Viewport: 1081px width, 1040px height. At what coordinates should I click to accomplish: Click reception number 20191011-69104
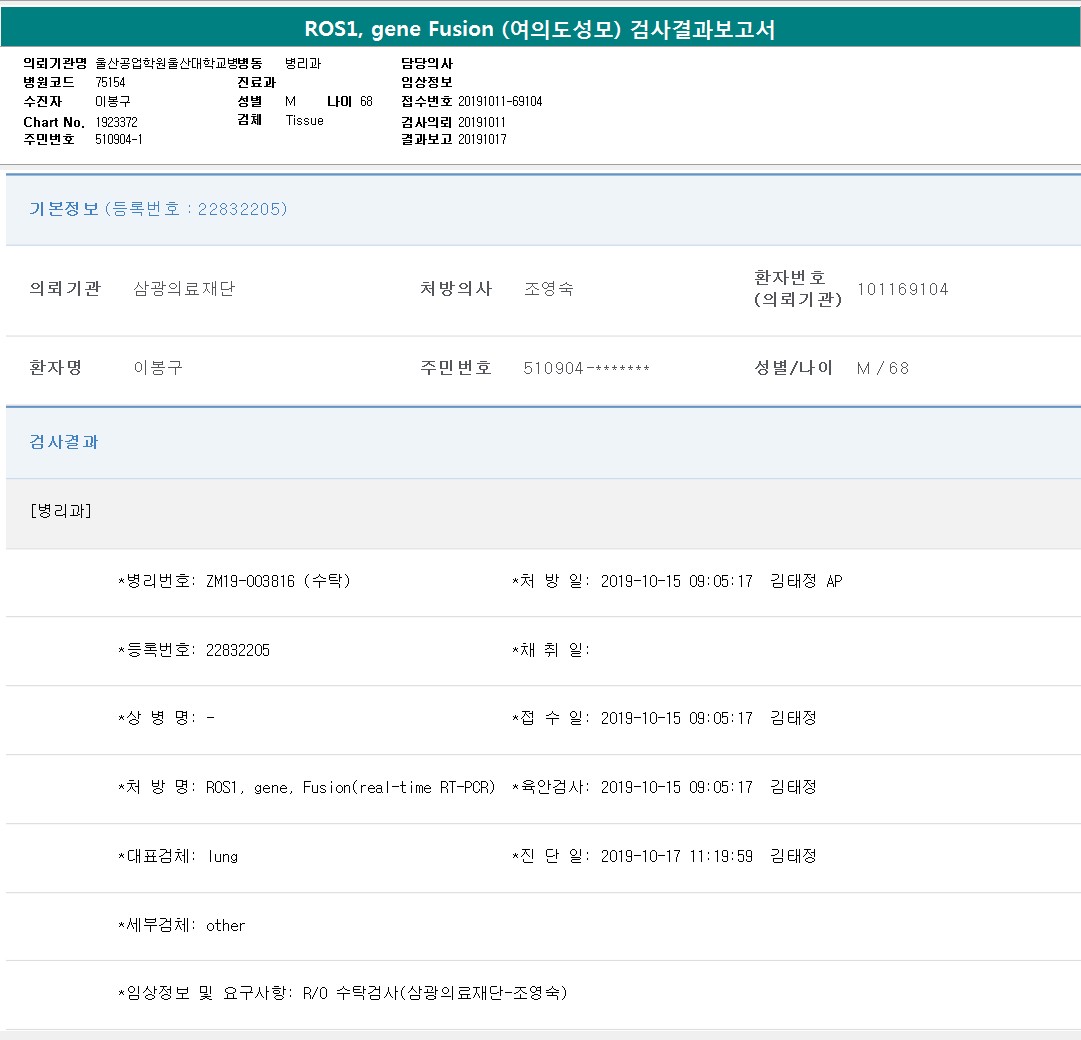point(500,101)
